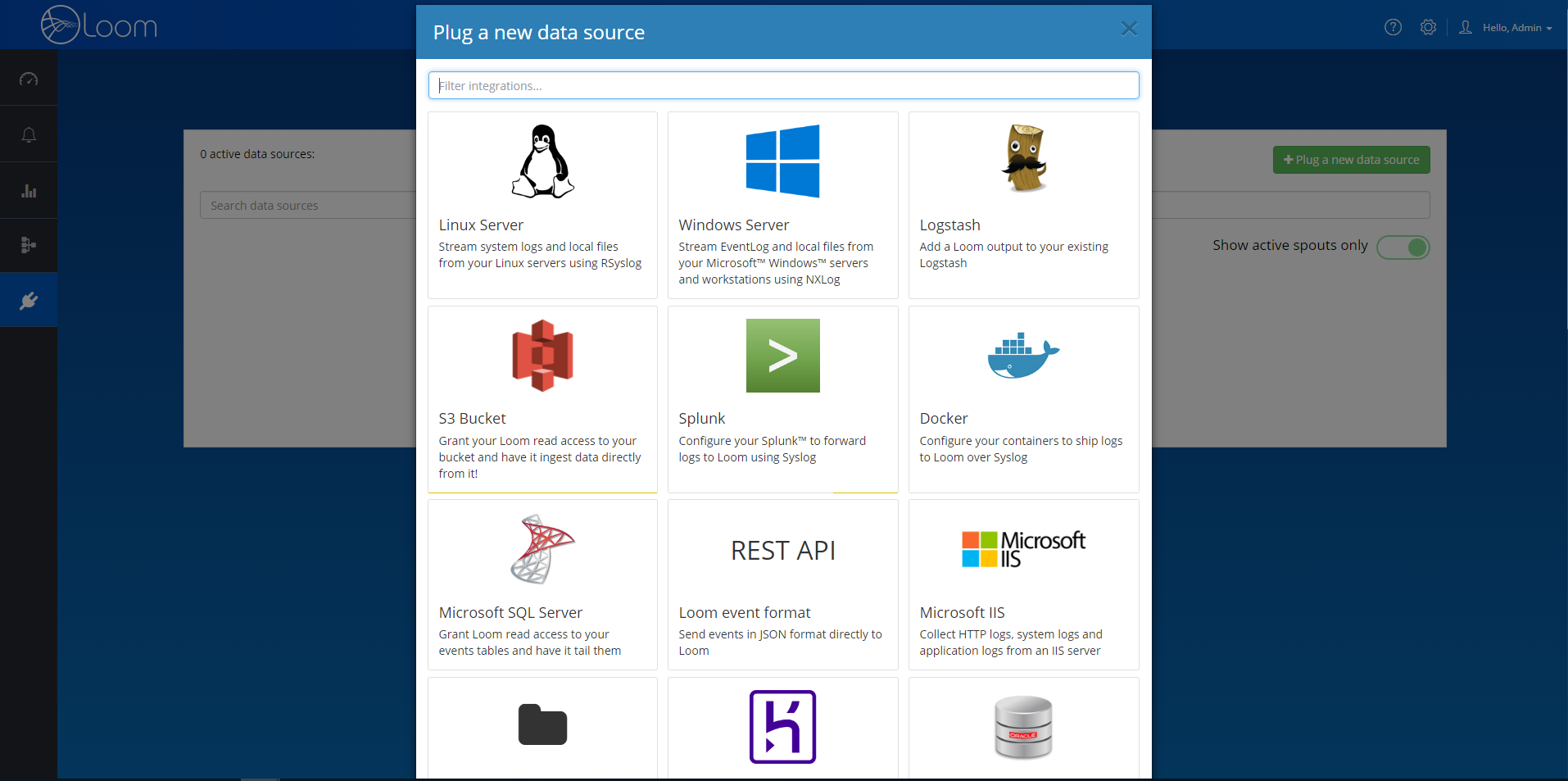Viewport: 1568px width, 781px height.
Task: Choose the S3 Bucket red icon
Action: tap(542, 355)
